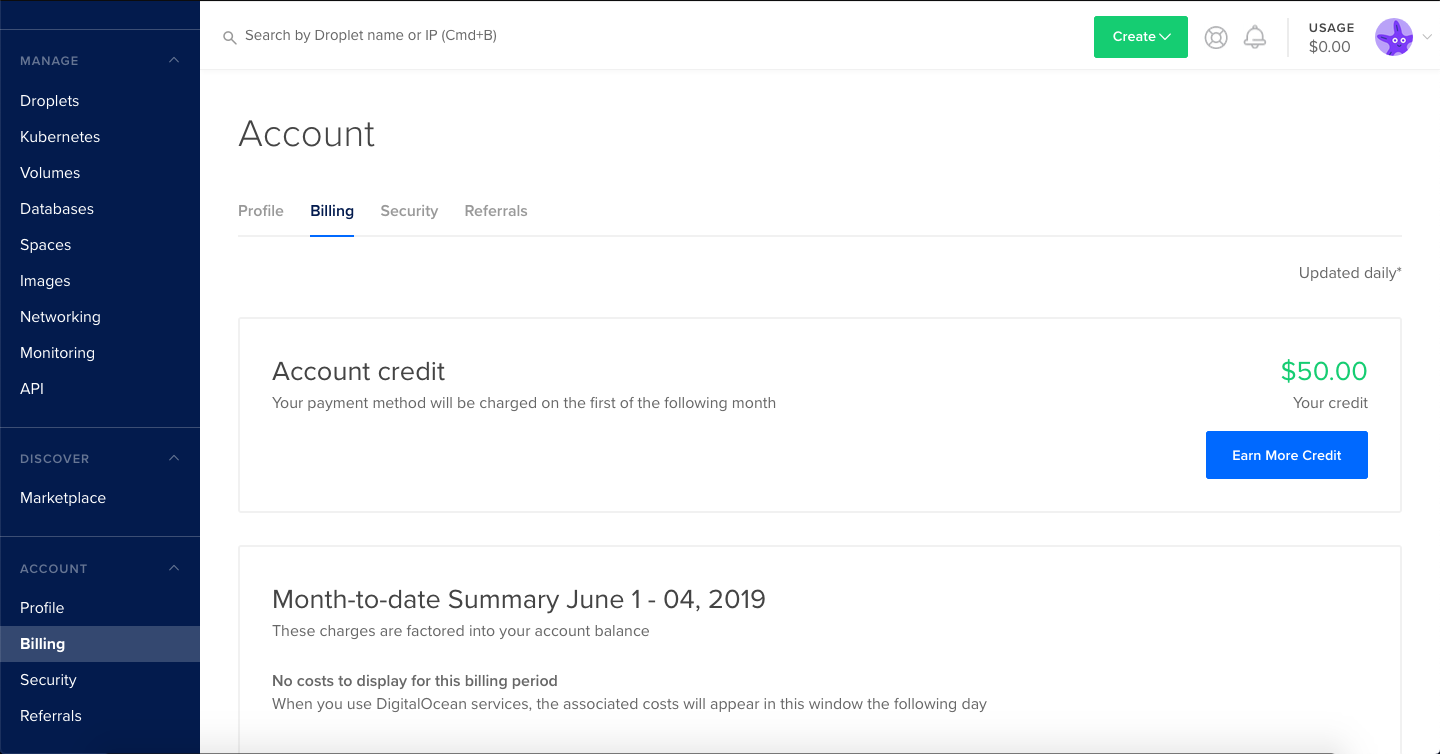Switch to the Security tab
1440x754 pixels.
click(409, 211)
